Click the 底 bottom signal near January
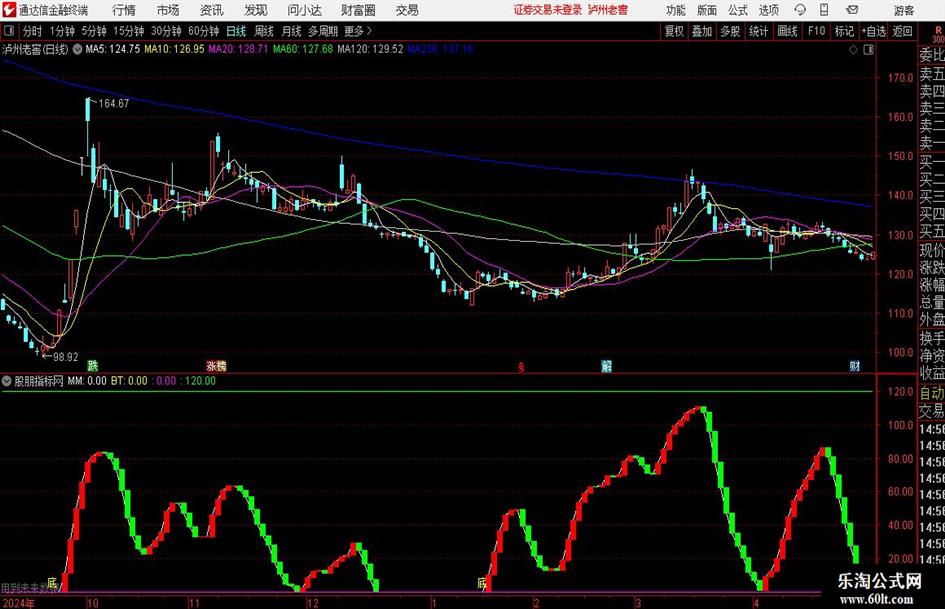 481,583
